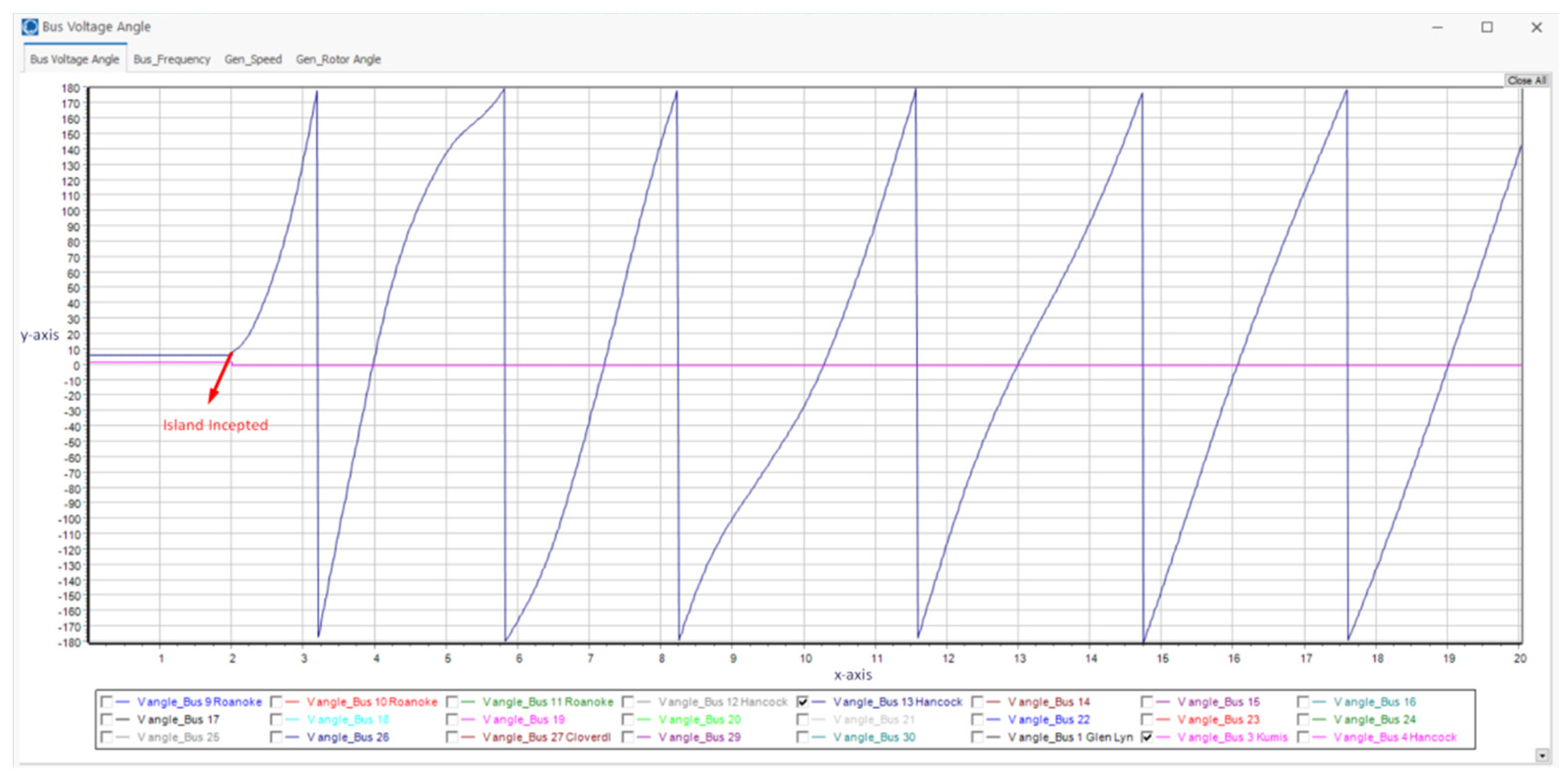Image resolution: width=1568 pixels, height=781 pixels.
Task: Uncheck Vangle_Bus 13 Hancock checkbox
Action: point(802,702)
